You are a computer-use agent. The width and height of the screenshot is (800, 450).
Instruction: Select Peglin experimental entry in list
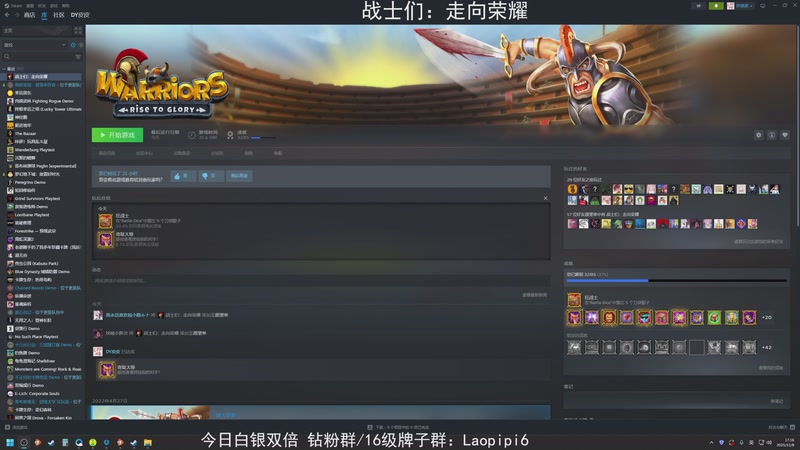pos(42,166)
